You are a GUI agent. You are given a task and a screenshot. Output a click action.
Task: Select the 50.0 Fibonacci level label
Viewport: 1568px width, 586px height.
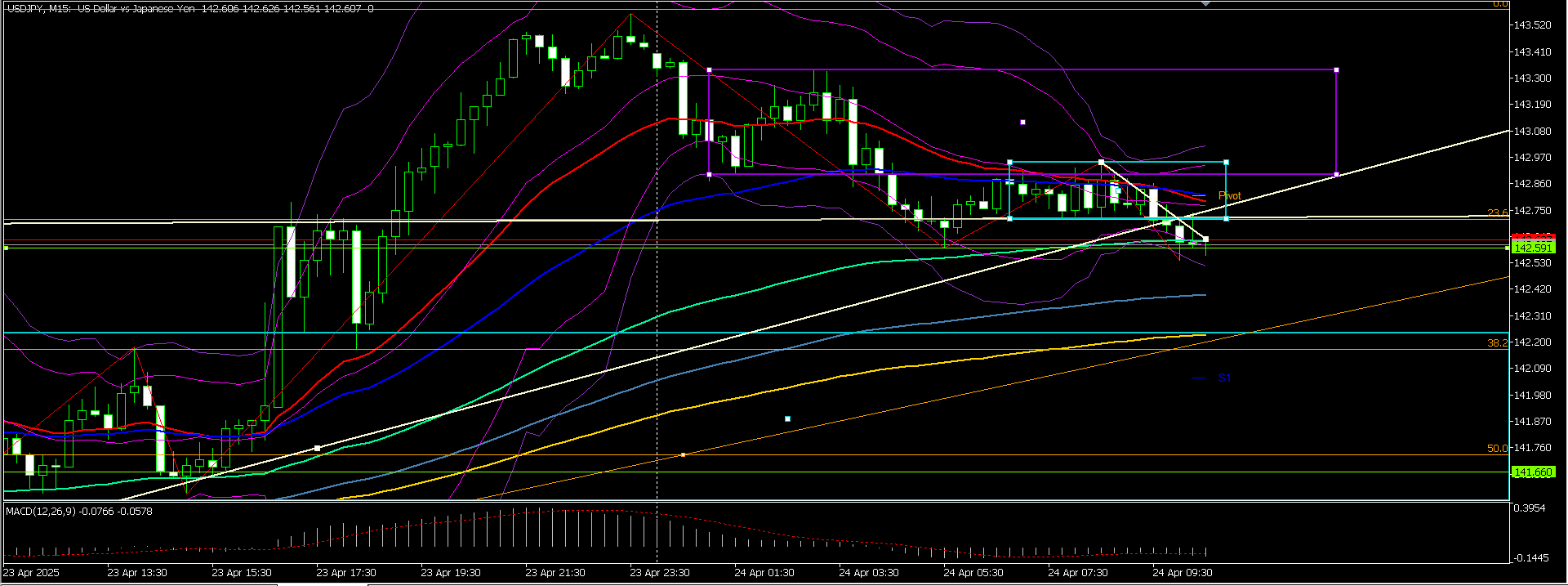click(x=1497, y=449)
